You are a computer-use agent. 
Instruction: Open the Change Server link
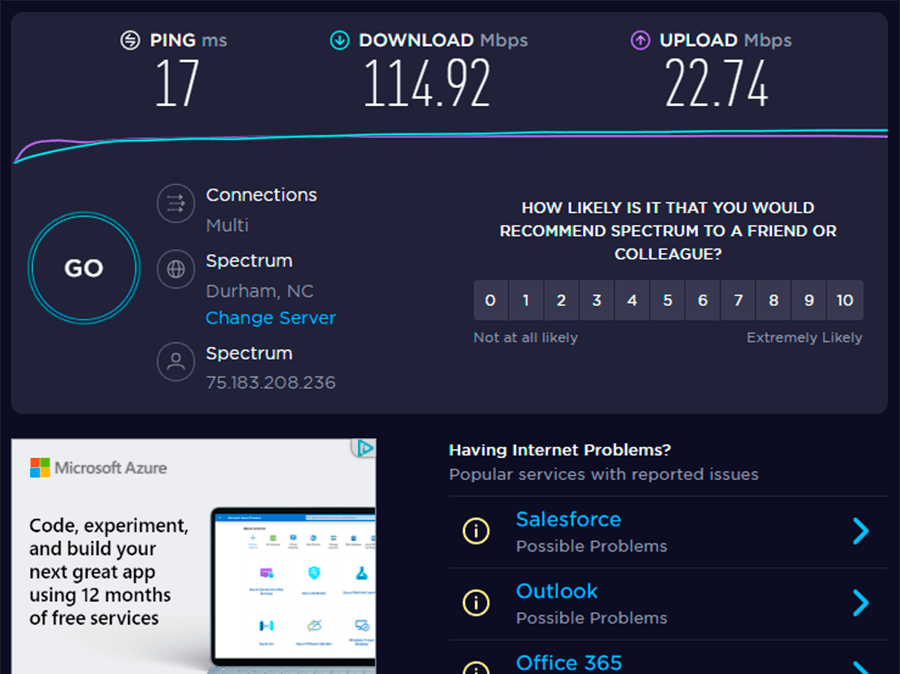[x=270, y=317]
